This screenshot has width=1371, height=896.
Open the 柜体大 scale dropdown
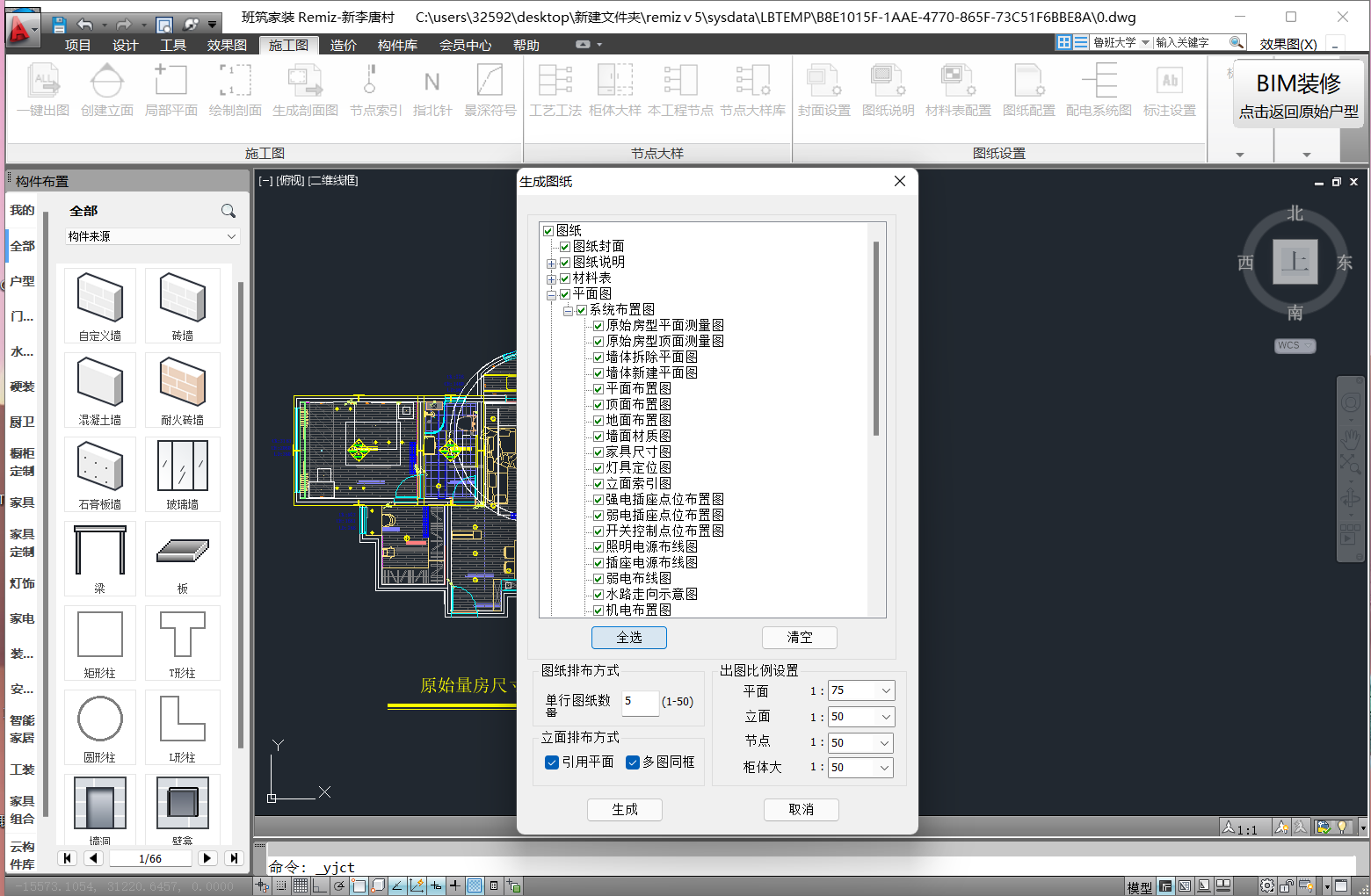(x=886, y=768)
